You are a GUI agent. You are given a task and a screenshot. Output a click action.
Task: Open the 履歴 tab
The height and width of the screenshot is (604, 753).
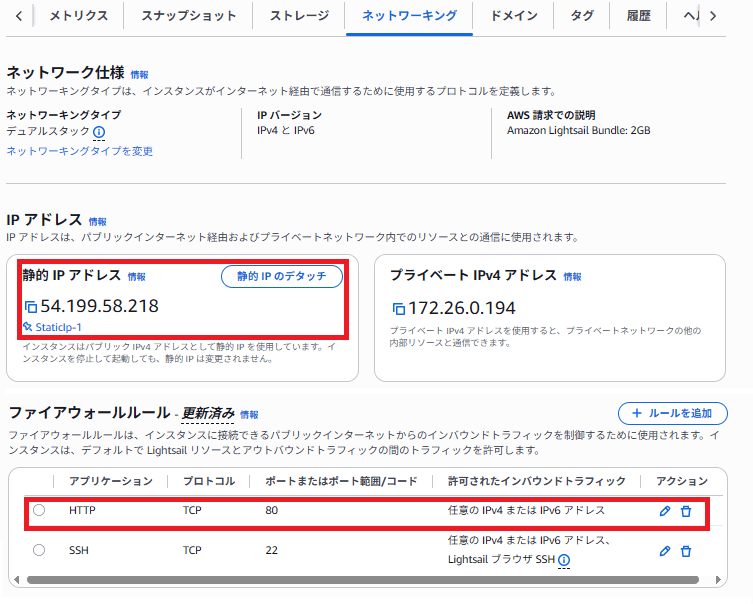(638, 16)
